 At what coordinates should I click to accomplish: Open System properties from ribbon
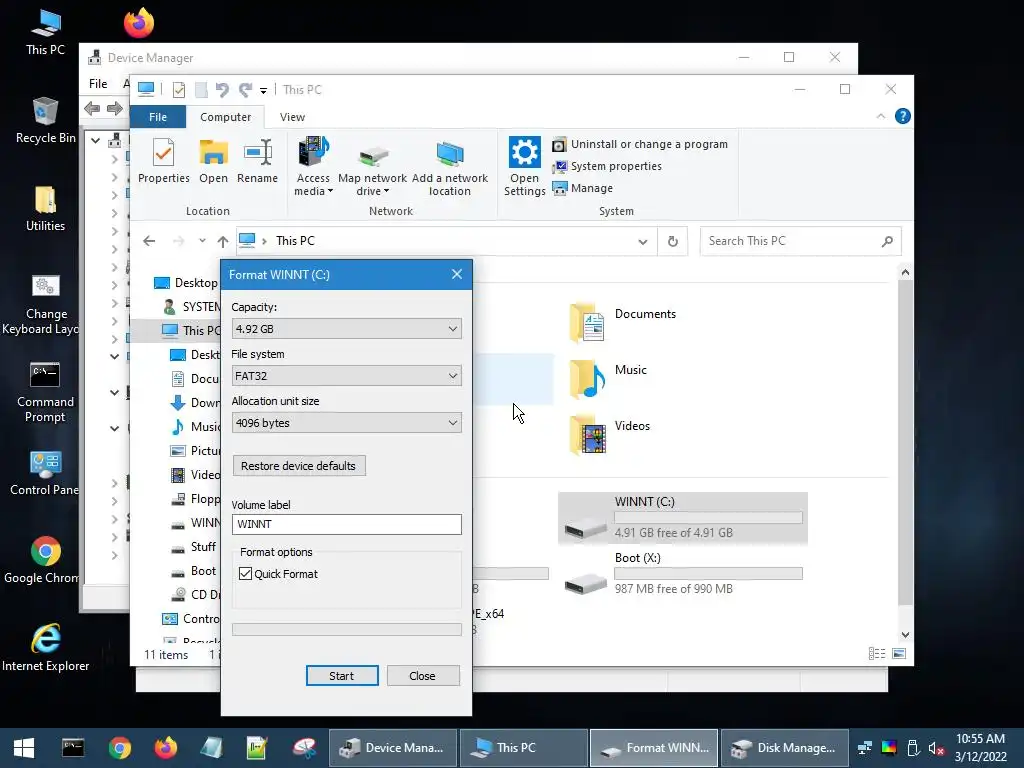[x=607, y=167]
